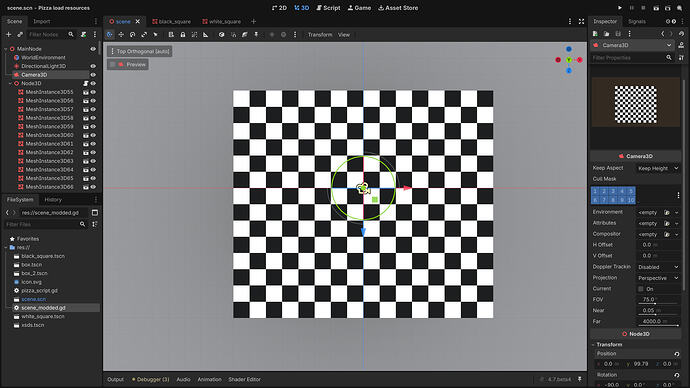Click distraction-free mode expand icon
The width and height of the screenshot is (690, 388).
coord(581,21)
